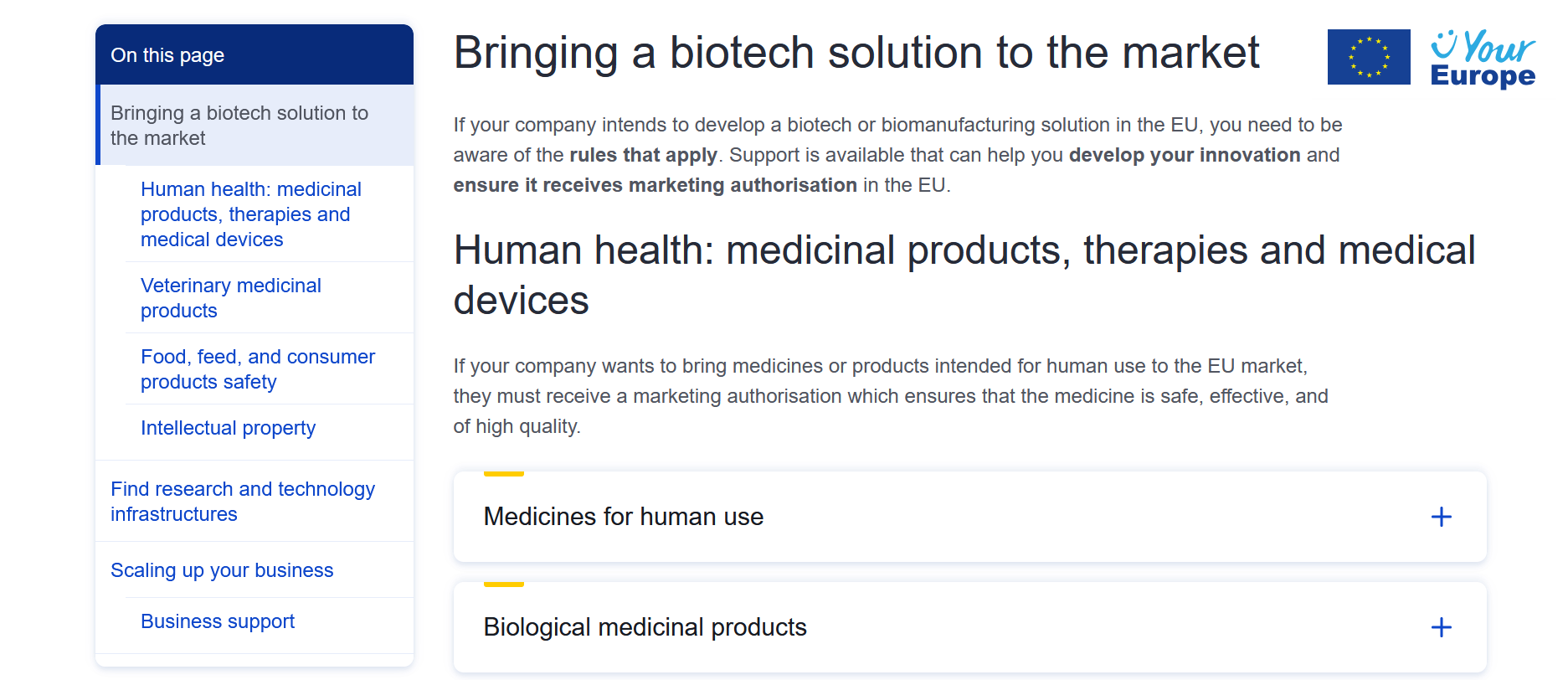Click plus icon for Biological medicinal products
The height and width of the screenshot is (680, 1568).
[1442, 627]
